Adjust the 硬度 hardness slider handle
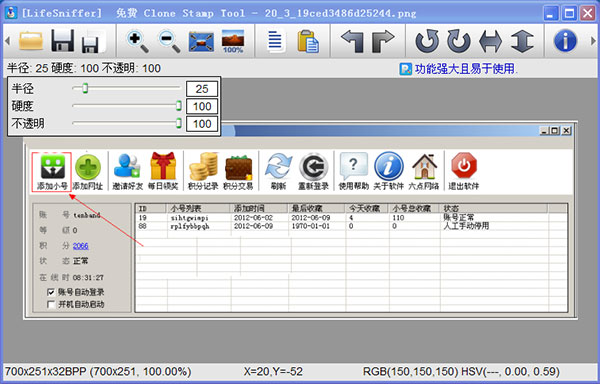 pyautogui.click(x=178, y=106)
